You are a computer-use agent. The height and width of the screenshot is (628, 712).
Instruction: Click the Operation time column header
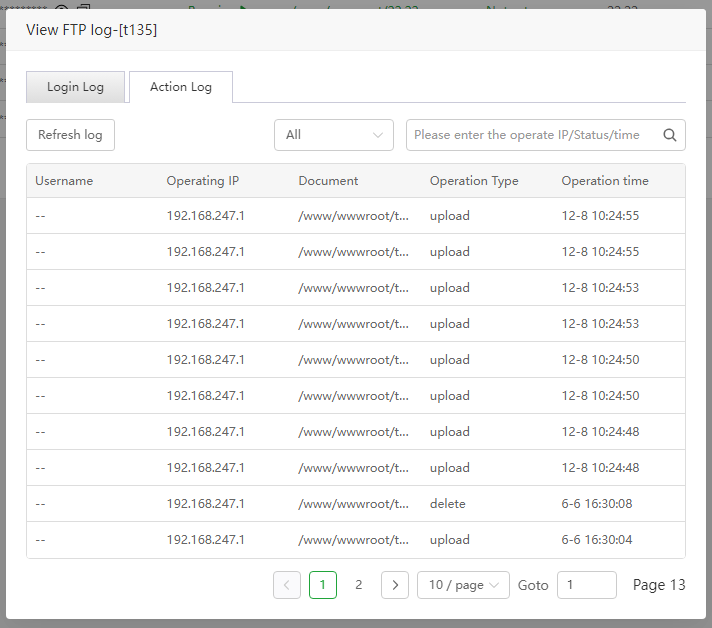605,181
